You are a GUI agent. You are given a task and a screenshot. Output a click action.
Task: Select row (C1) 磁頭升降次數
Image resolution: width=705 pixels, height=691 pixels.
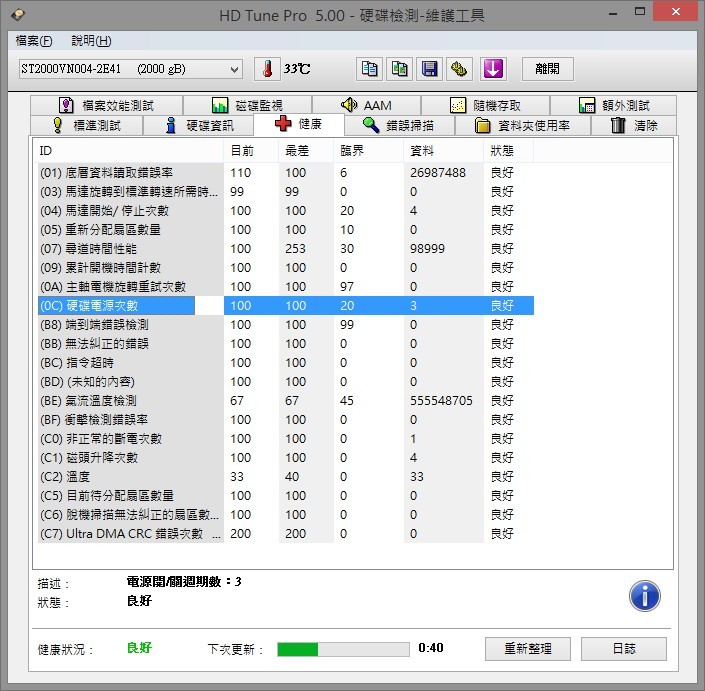[x=286, y=458]
